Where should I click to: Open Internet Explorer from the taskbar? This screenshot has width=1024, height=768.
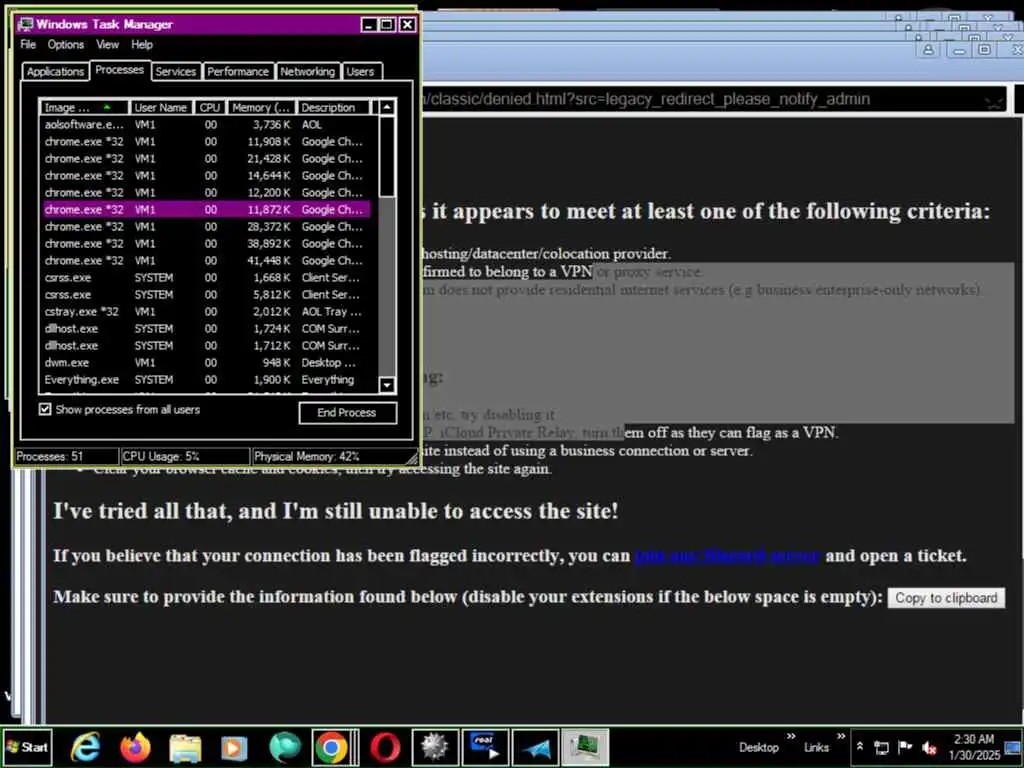[86, 747]
